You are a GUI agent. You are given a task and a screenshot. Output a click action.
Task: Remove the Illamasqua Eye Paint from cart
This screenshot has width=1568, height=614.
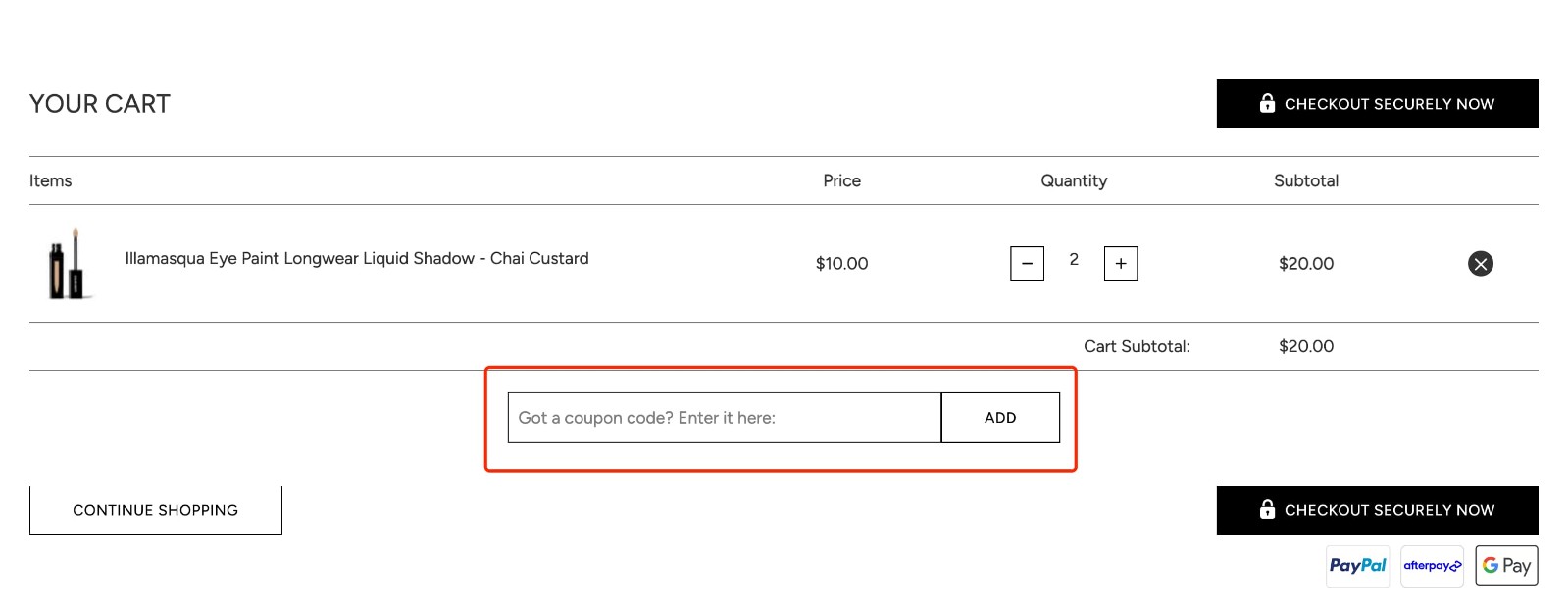1480,263
